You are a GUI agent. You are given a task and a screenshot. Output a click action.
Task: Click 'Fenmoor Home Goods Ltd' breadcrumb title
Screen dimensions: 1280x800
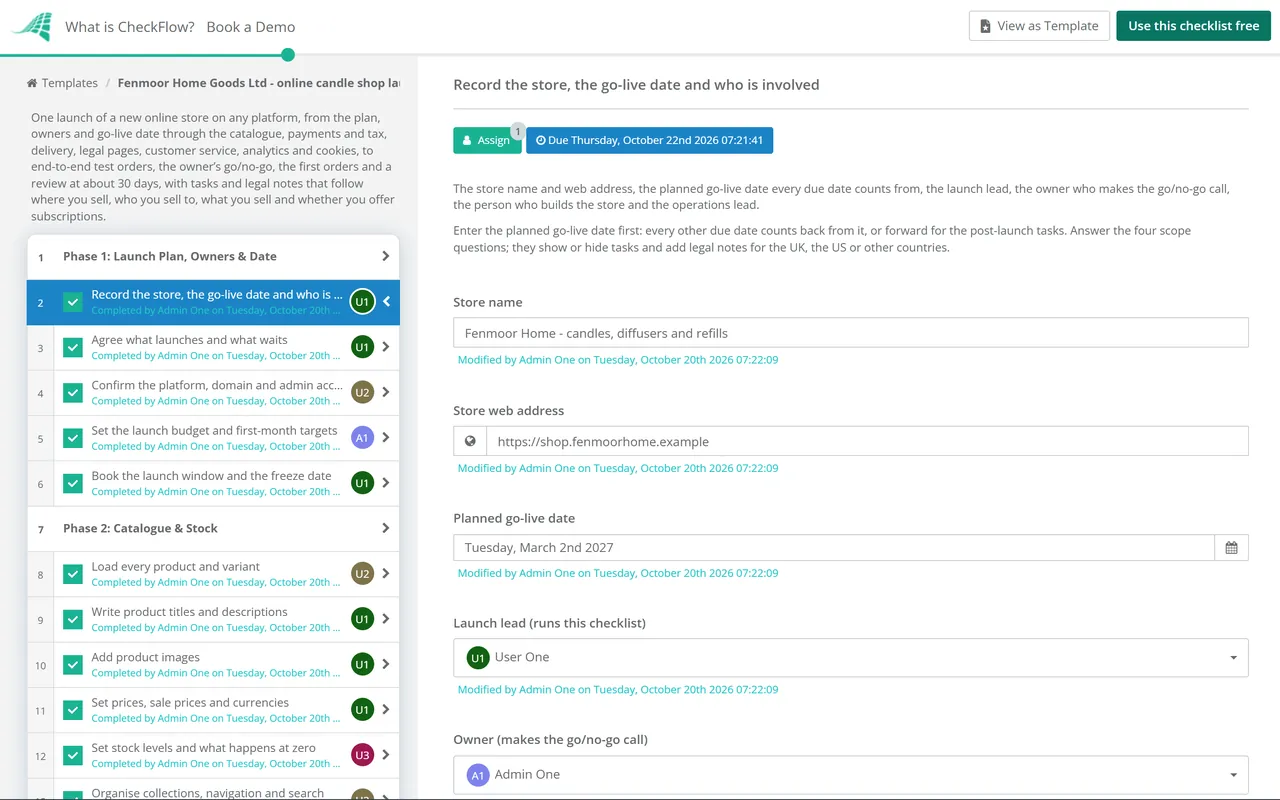[259, 83]
